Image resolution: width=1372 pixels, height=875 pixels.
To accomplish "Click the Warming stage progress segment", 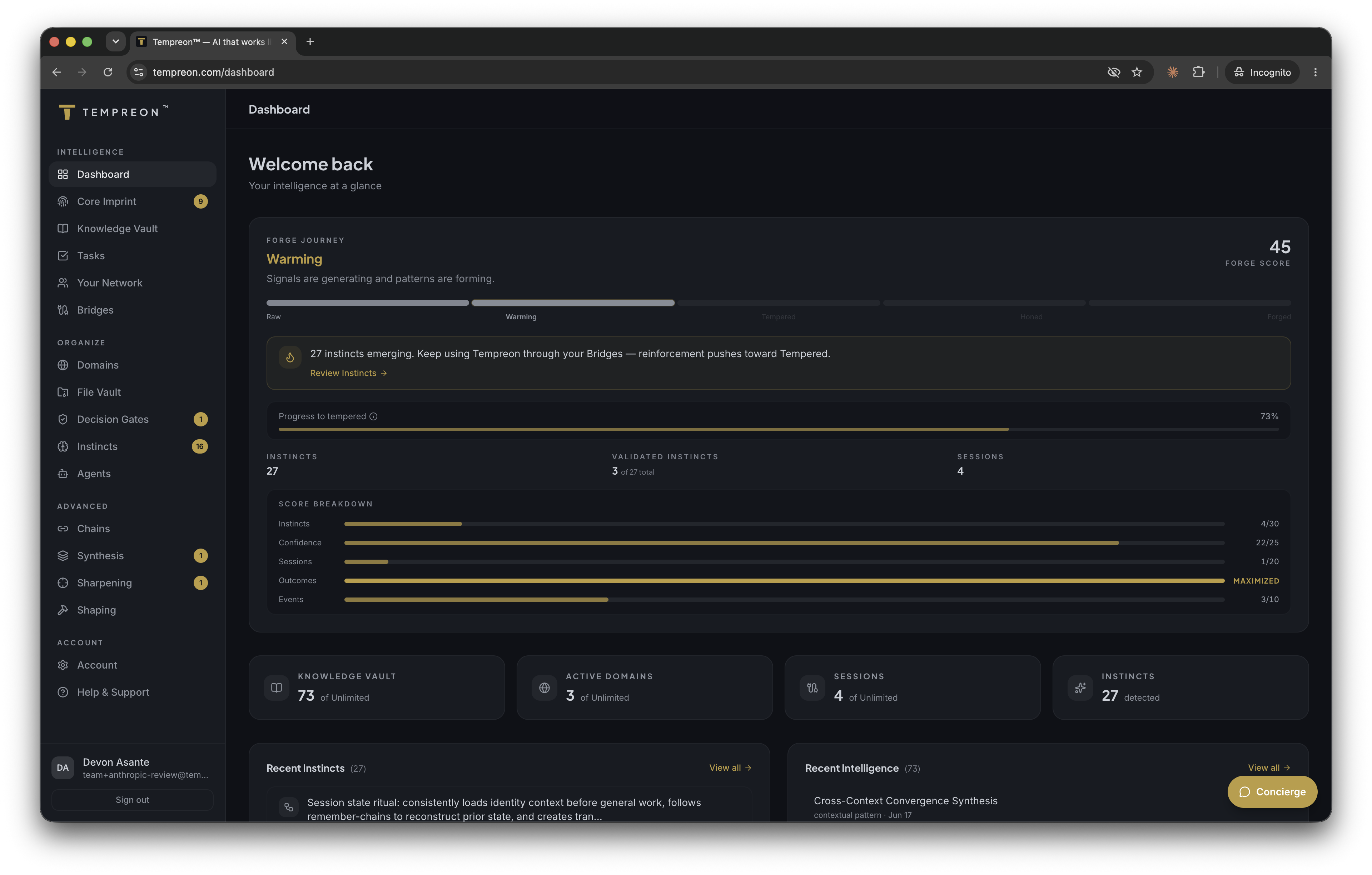I will coord(573,303).
